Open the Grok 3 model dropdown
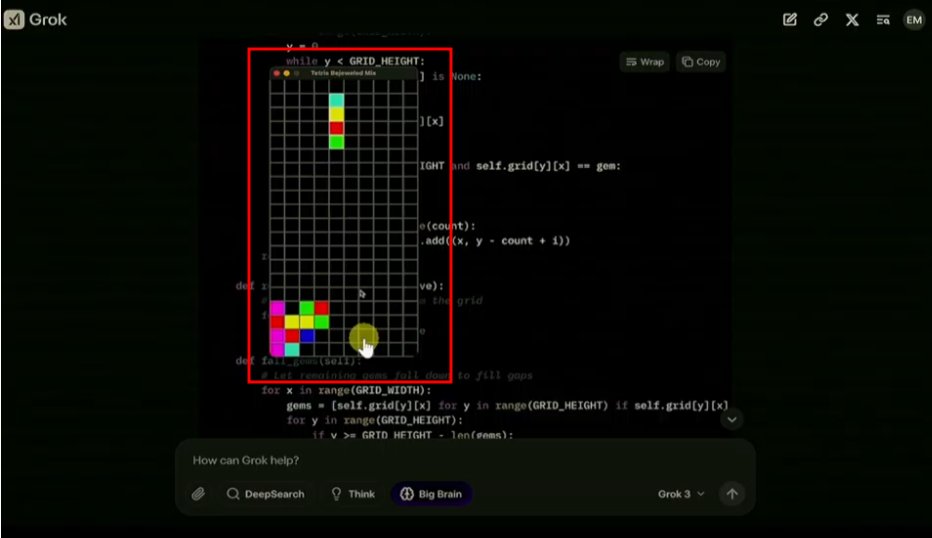 pyautogui.click(x=681, y=494)
